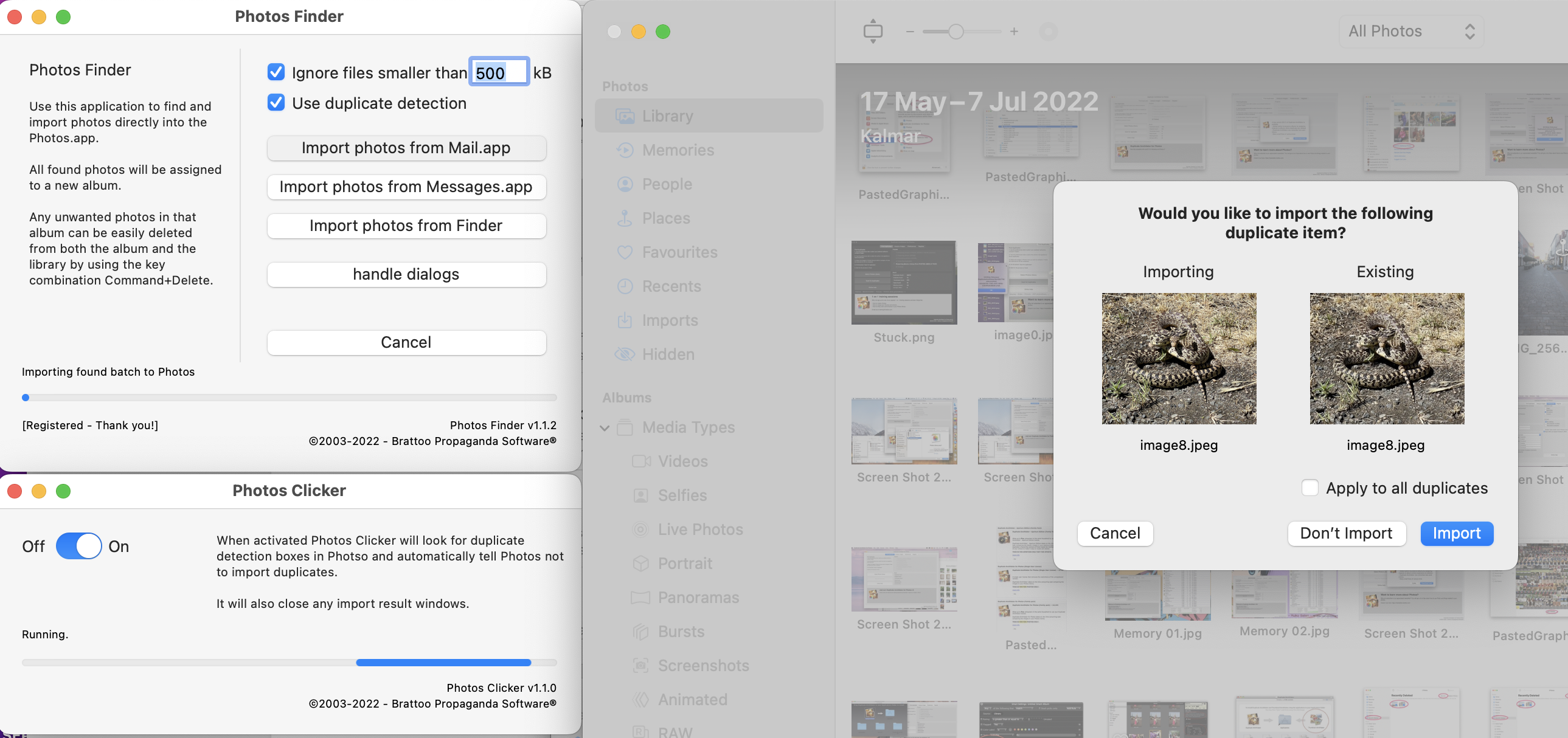Zoom the Photos app window with green button

[x=663, y=32]
